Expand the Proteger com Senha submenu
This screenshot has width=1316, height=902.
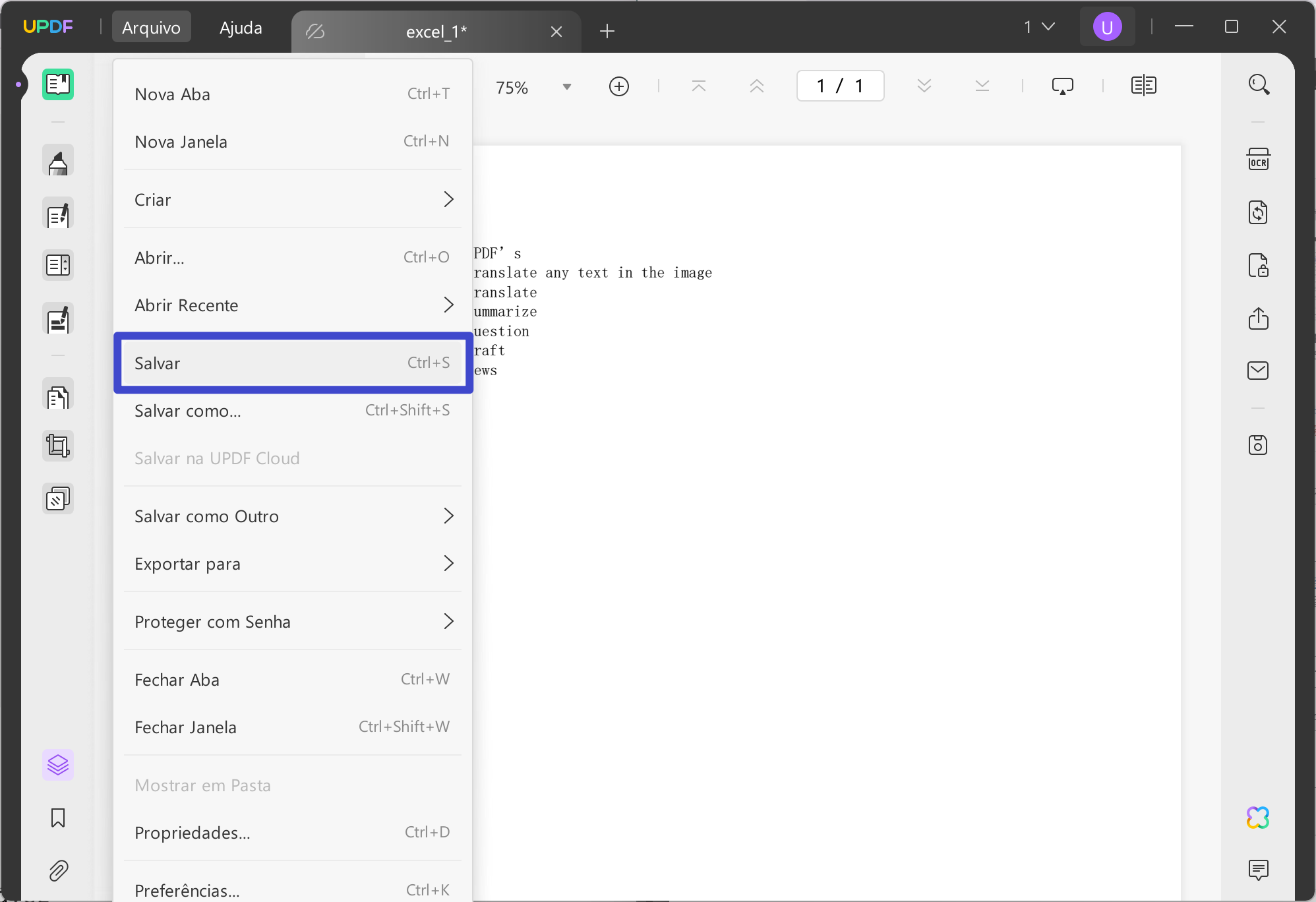pos(293,621)
